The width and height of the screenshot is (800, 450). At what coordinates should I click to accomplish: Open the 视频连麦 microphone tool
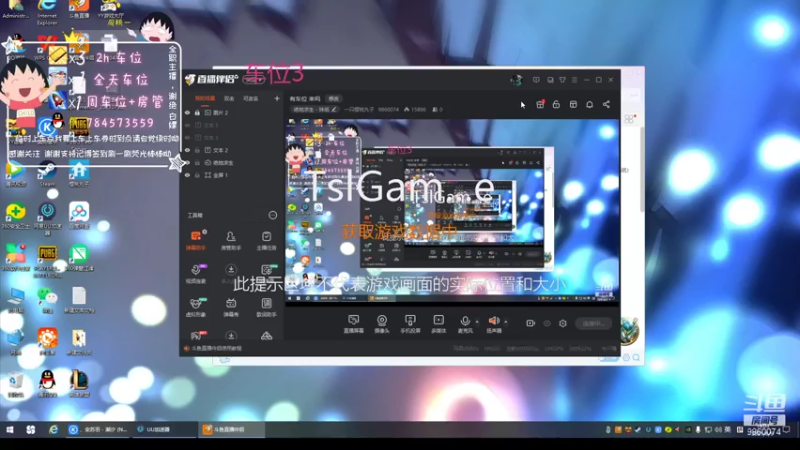(196, 273)
